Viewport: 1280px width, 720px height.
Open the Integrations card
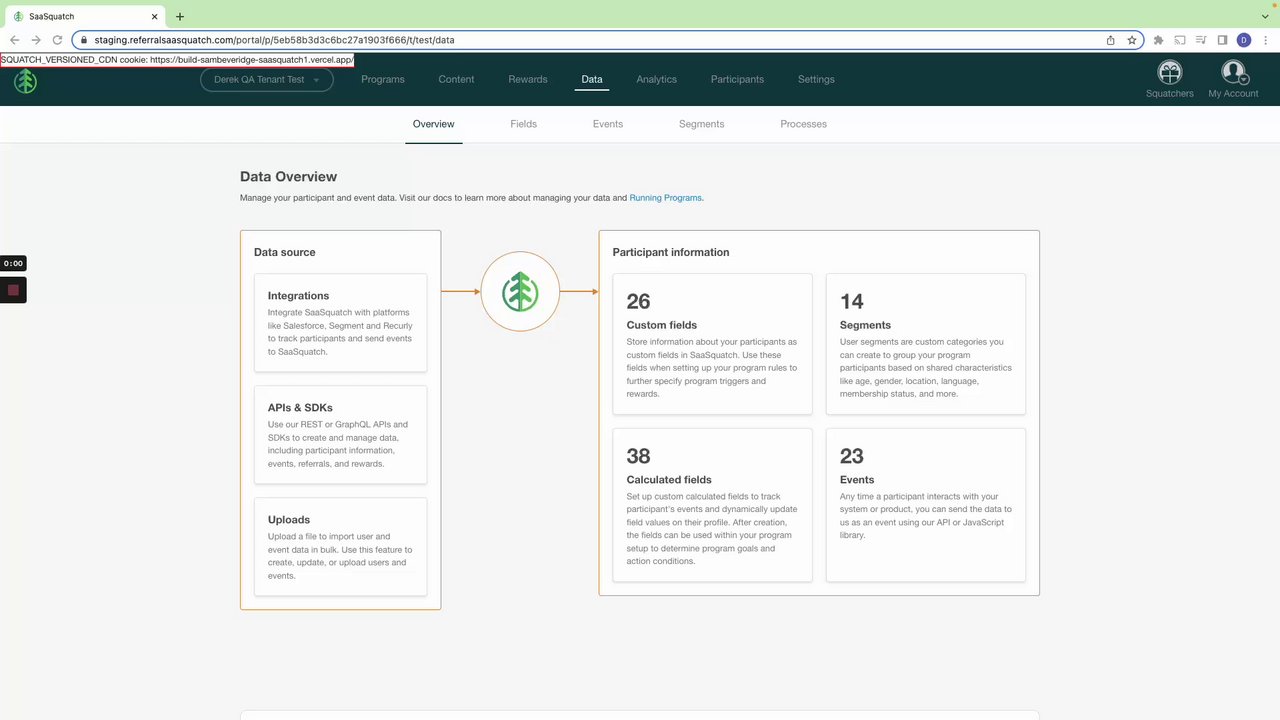(x=341, y=323)
